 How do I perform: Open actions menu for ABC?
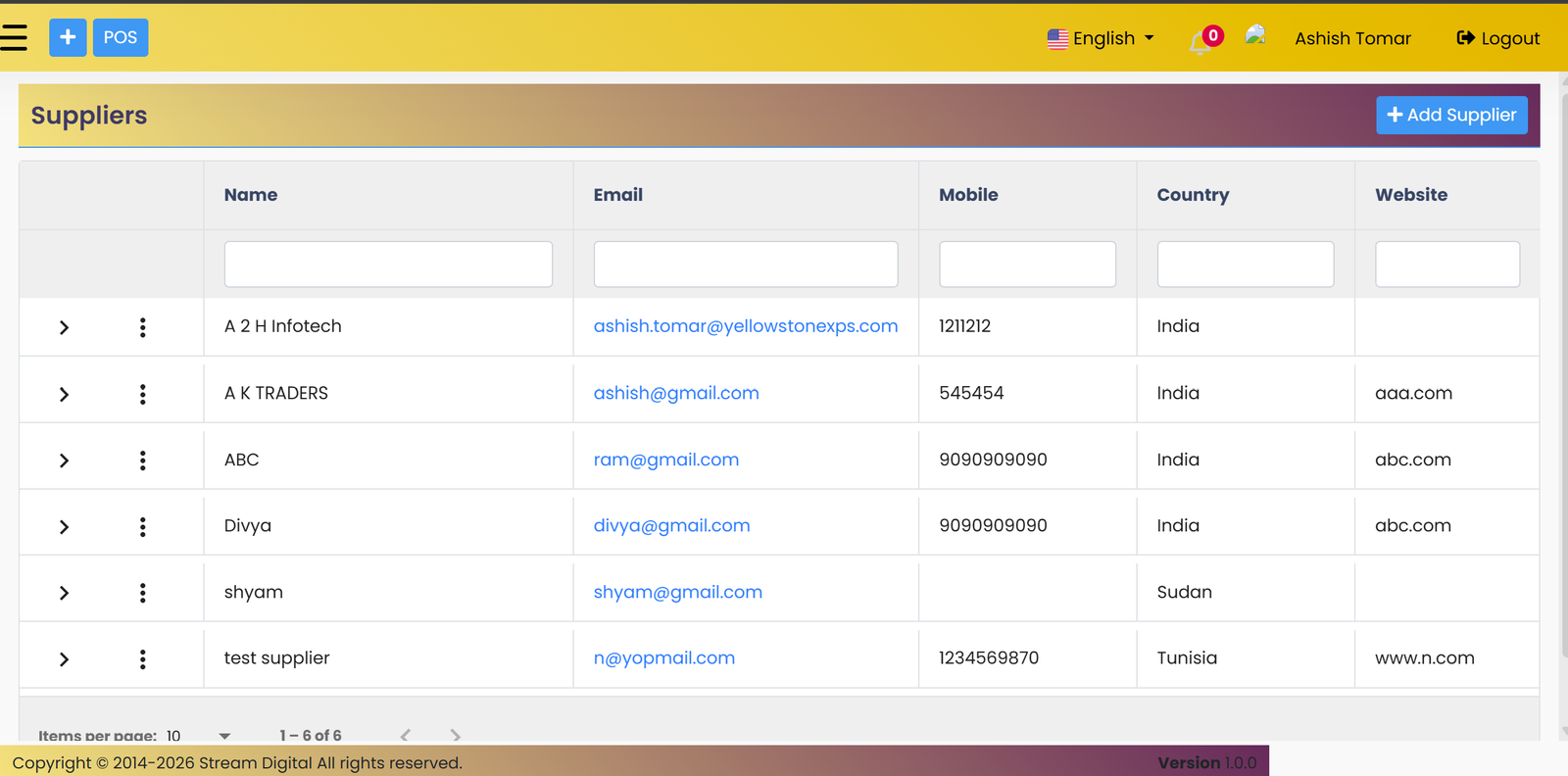143,461
